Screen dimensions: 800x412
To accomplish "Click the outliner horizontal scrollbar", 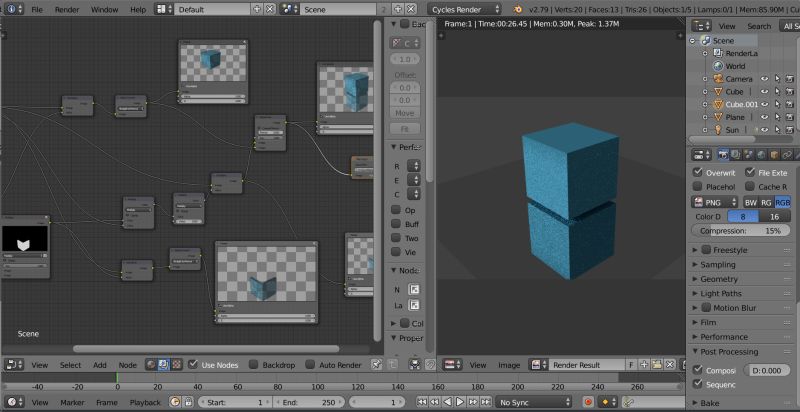I will pos(722,139).
